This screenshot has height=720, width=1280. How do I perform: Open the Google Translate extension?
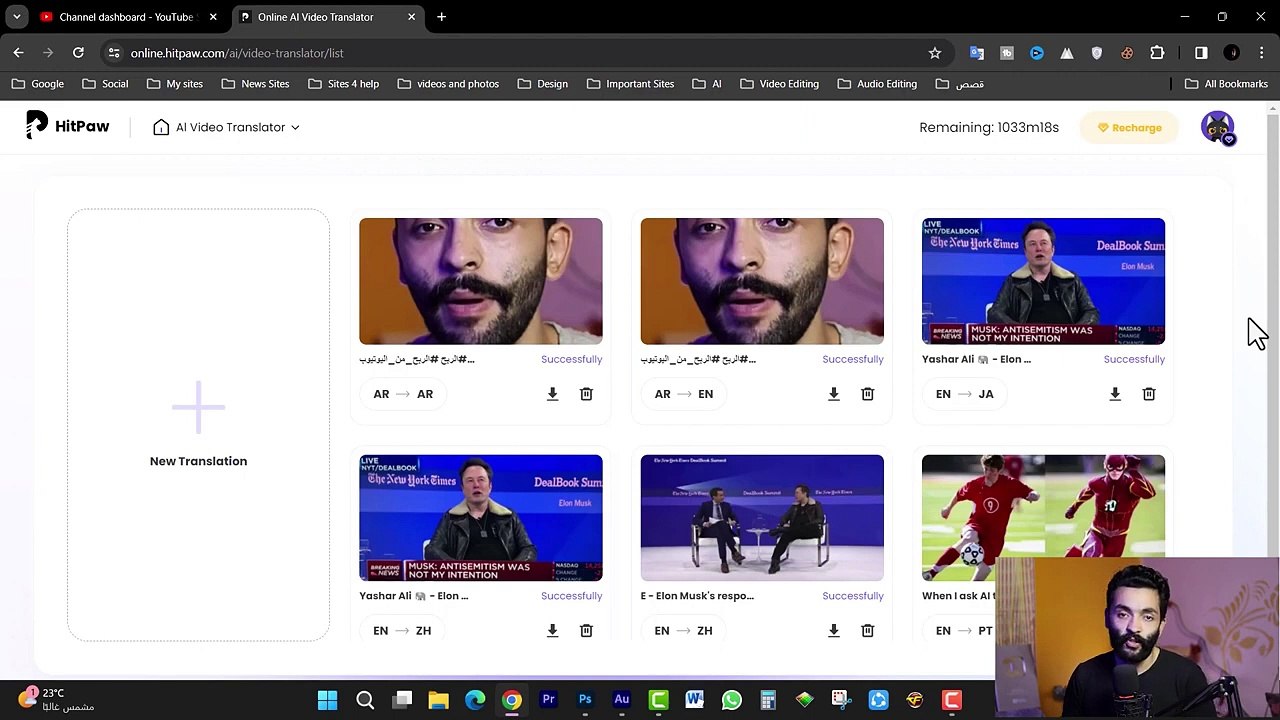click(977, 53)
